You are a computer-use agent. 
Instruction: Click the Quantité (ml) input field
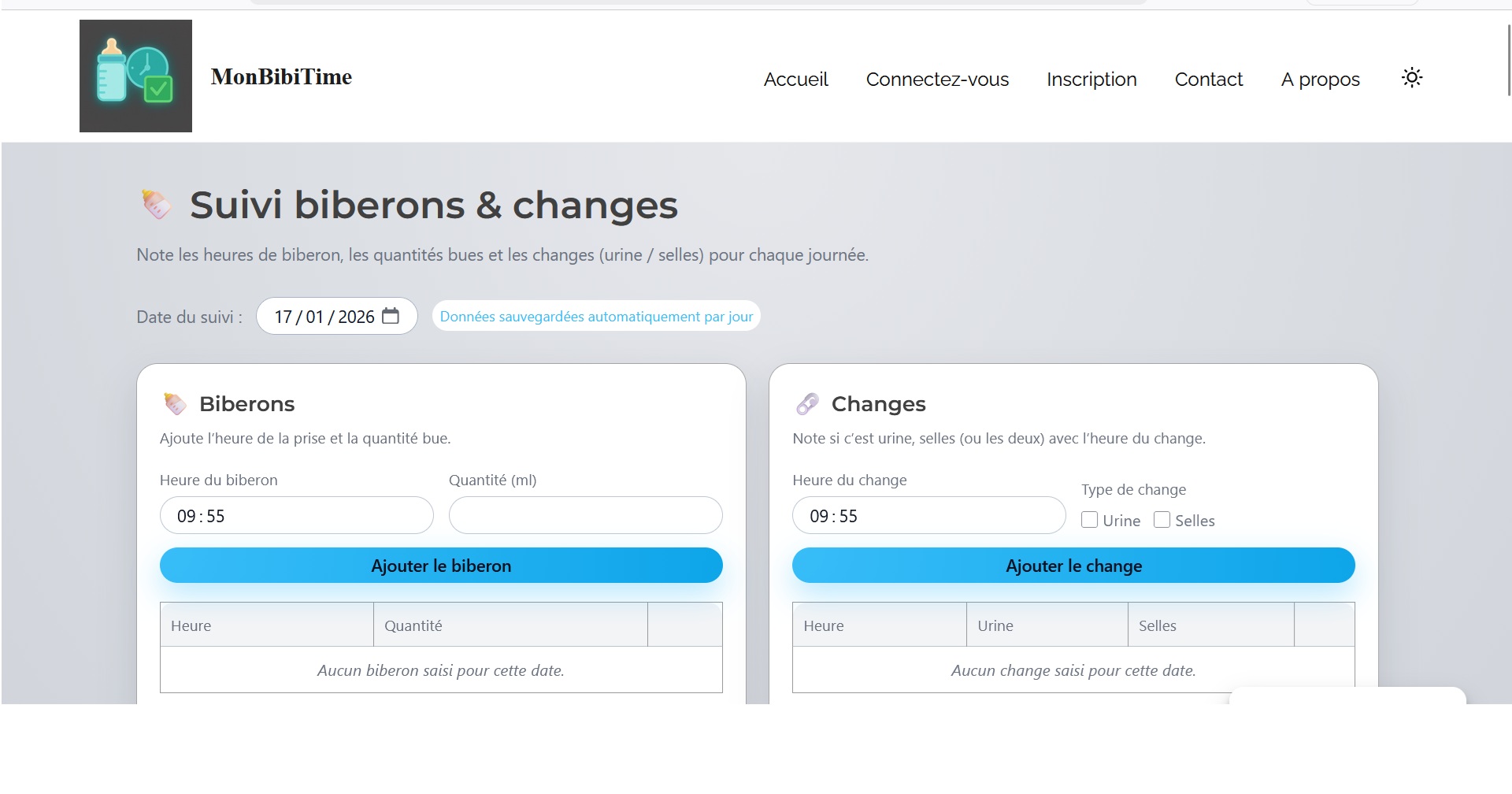pyautogui.click(x=585, y=515)
